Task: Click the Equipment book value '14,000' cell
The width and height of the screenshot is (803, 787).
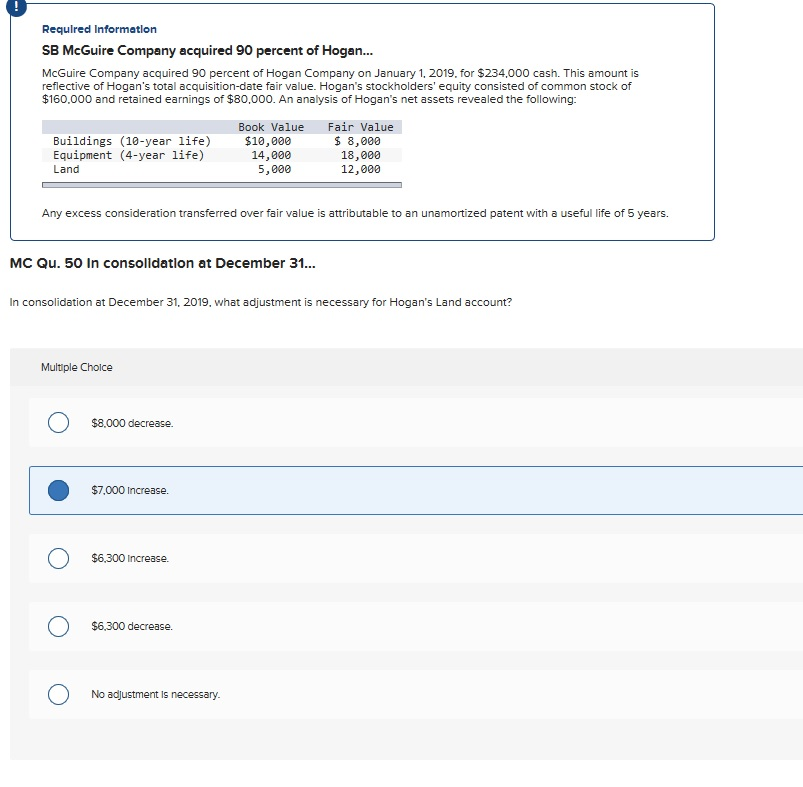Action: click(271, 155)
